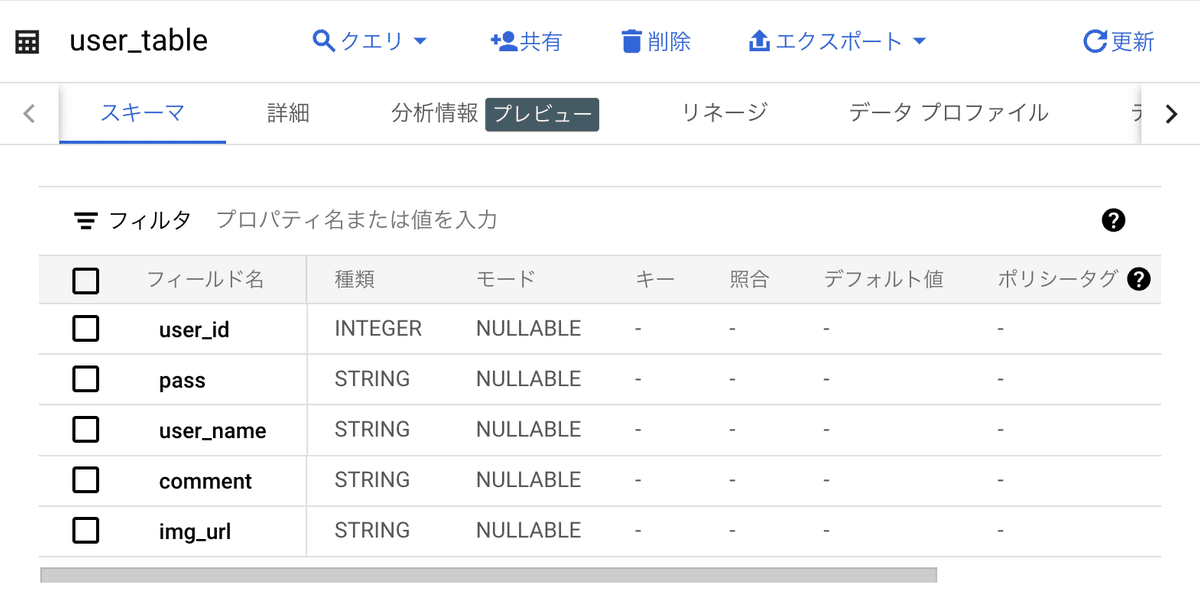Click the table icon beside user_table
1200x601 pixels.
27,42
